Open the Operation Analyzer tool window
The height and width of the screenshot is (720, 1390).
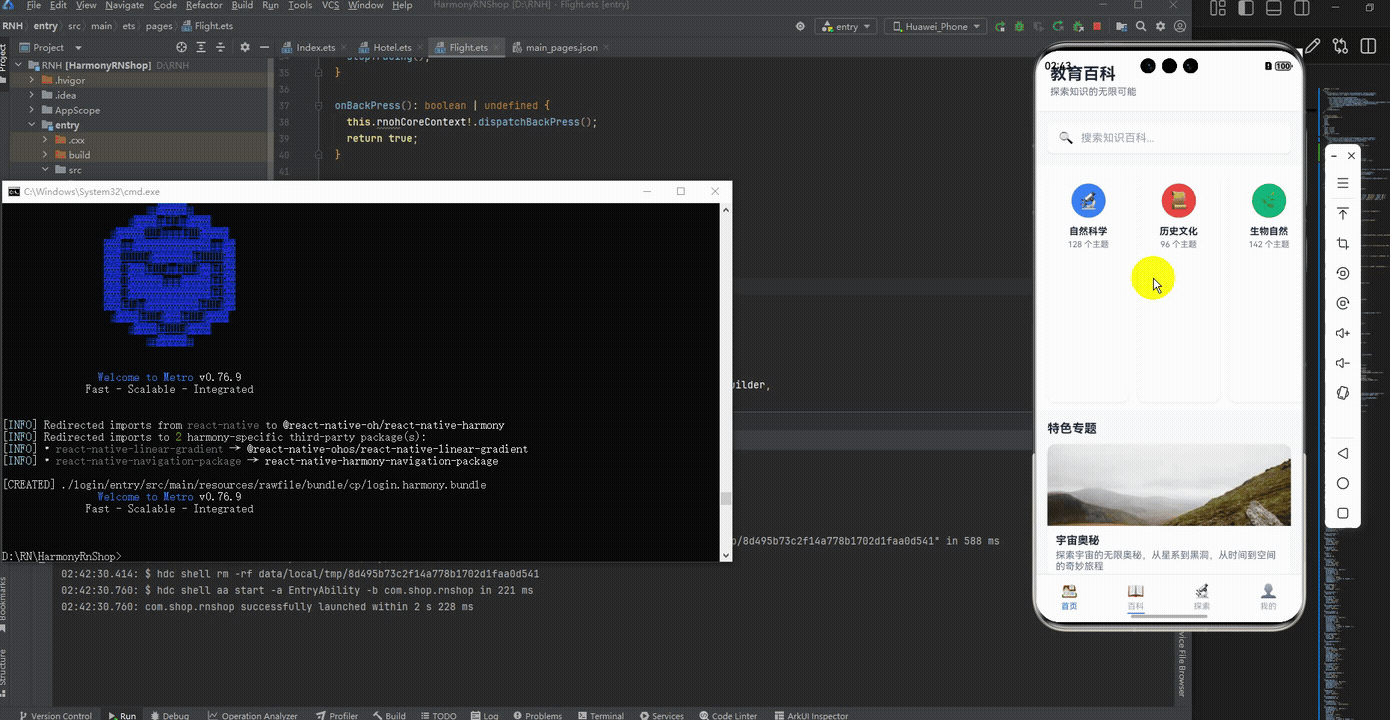click(x=253, y=715)
